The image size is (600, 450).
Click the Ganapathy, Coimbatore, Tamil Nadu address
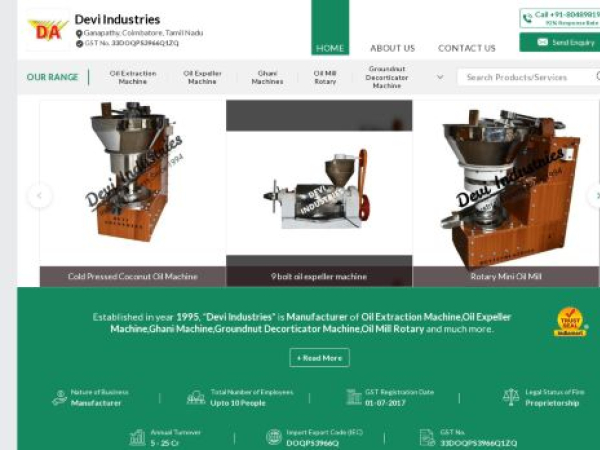tap(143, 33)
